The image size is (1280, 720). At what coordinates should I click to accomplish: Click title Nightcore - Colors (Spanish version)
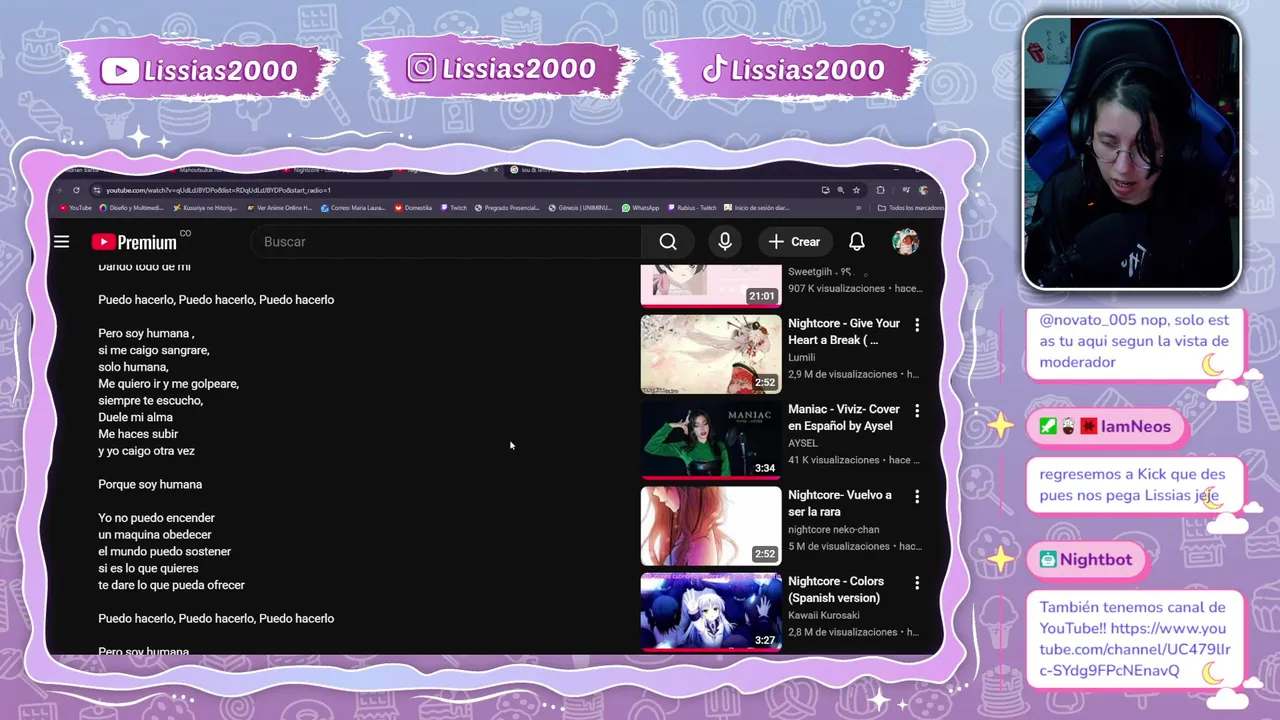[x=836, y=590]
